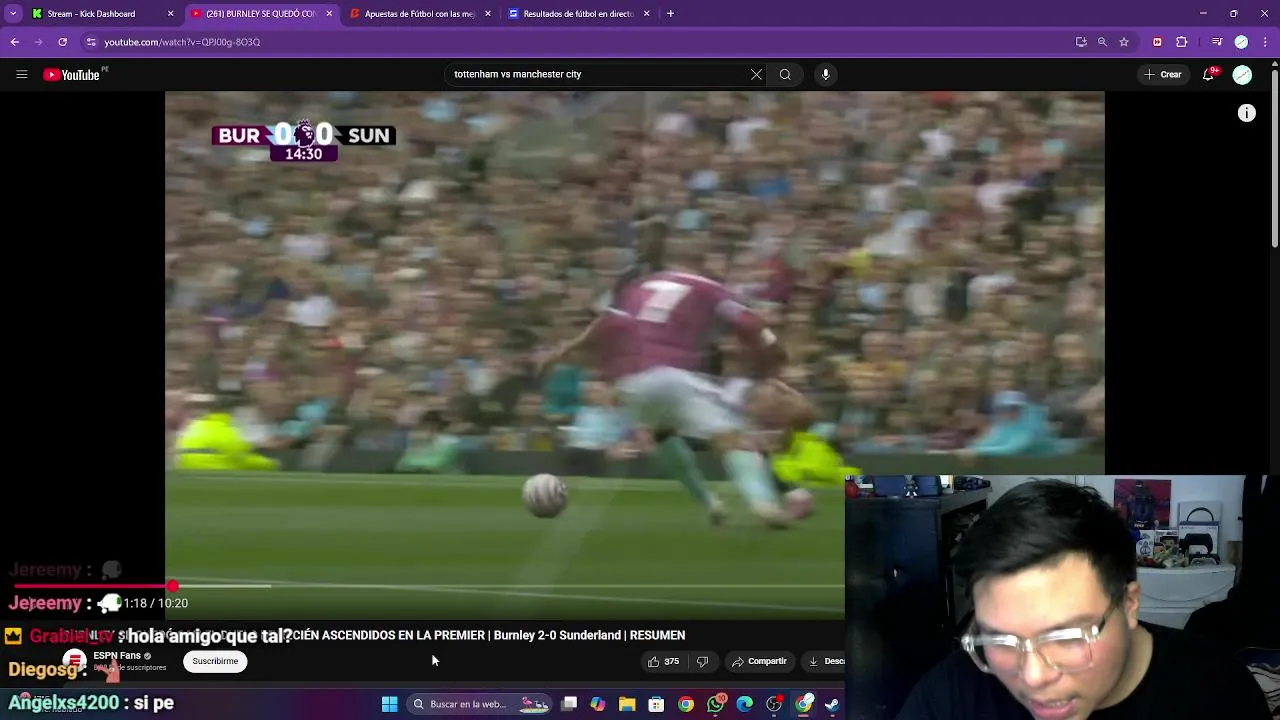
Task: Clear the search text with X icon
Action: [756, 74]
